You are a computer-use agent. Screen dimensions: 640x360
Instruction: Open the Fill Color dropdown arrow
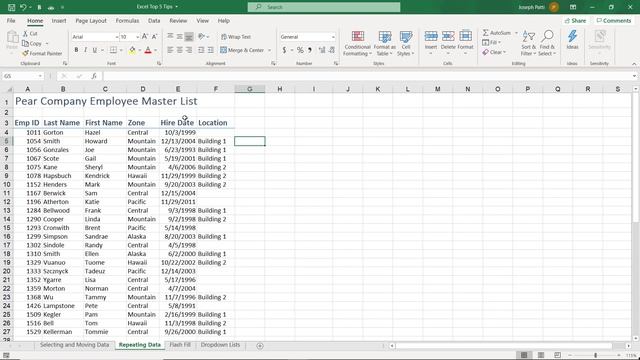point(140,50)
